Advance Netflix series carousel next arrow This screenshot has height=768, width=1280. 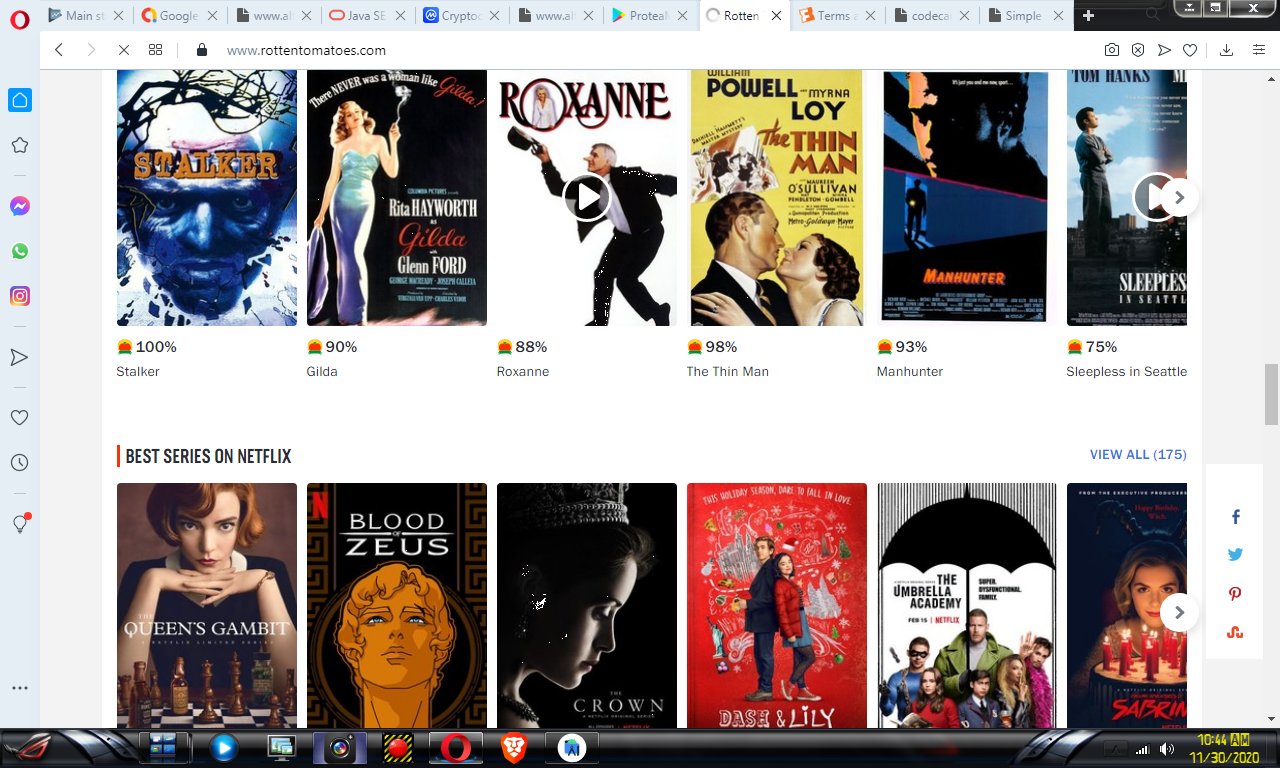pyautogui.click(x=1179, y=612)
